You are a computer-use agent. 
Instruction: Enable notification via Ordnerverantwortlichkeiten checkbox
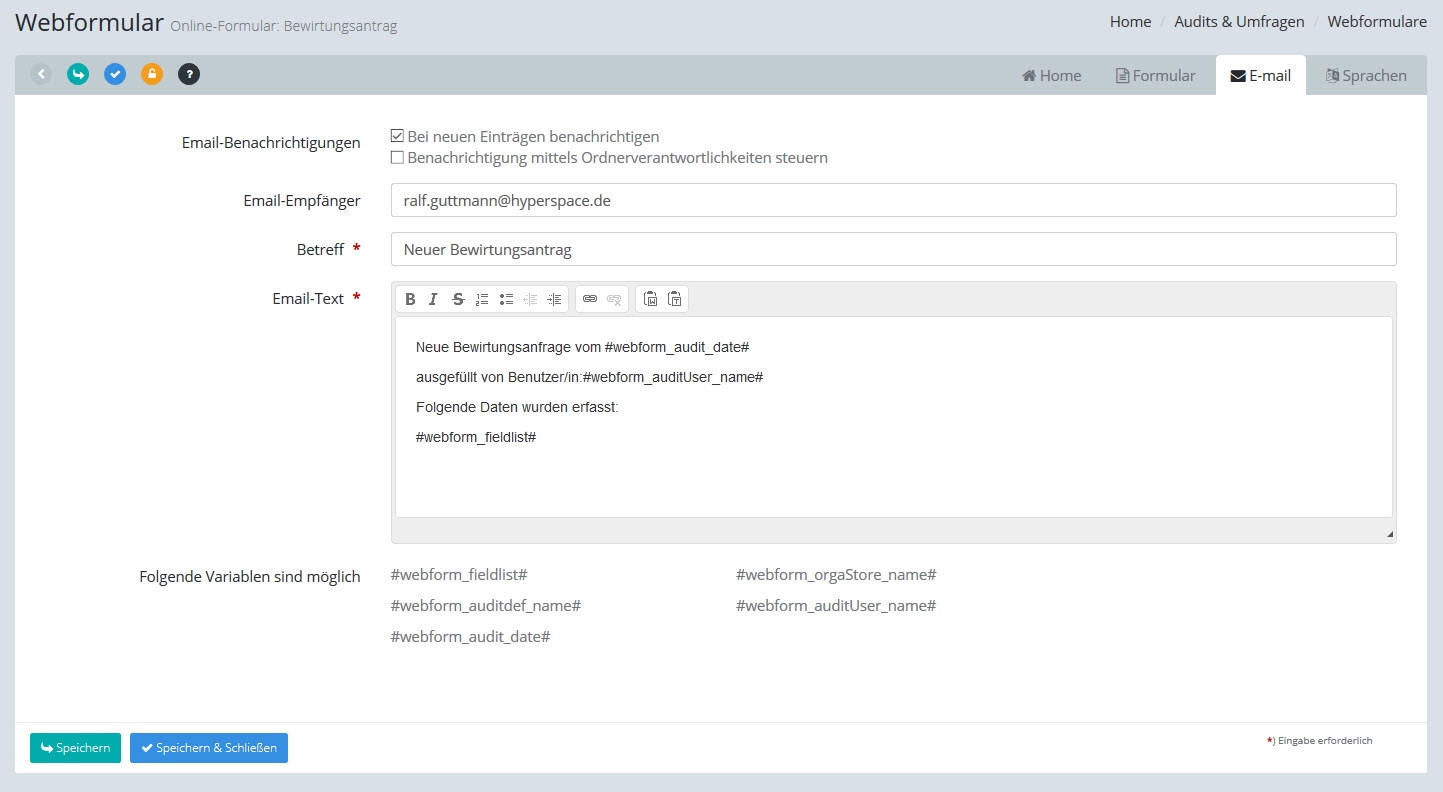(397, 157)
